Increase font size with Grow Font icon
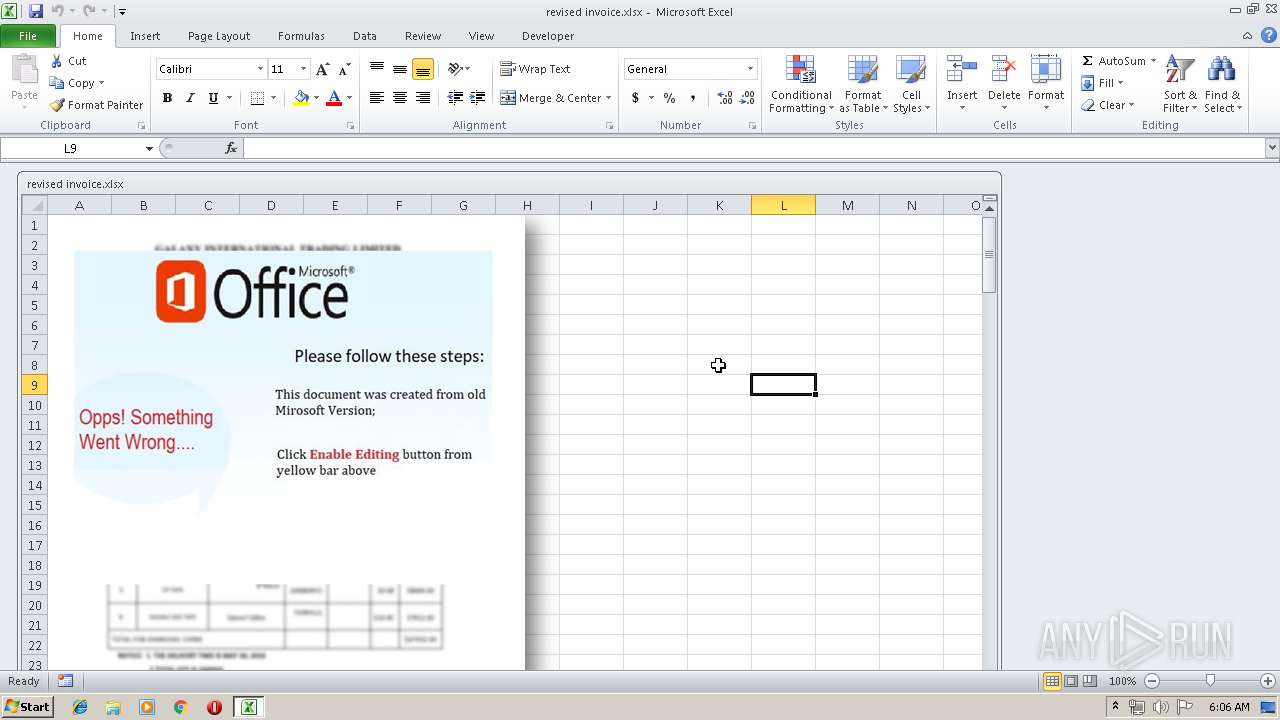The image size is (1280, 720). tap(322, 69)
